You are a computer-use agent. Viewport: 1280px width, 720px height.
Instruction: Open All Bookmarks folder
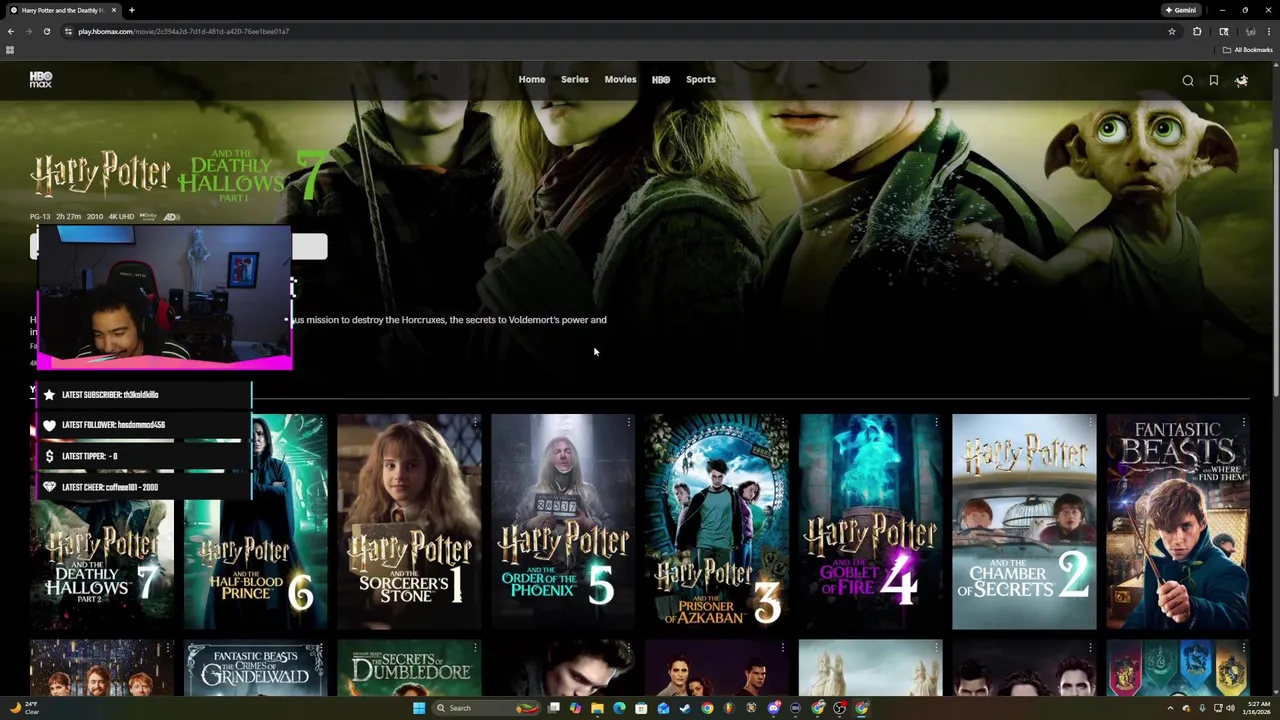[x=1247, y=50]
